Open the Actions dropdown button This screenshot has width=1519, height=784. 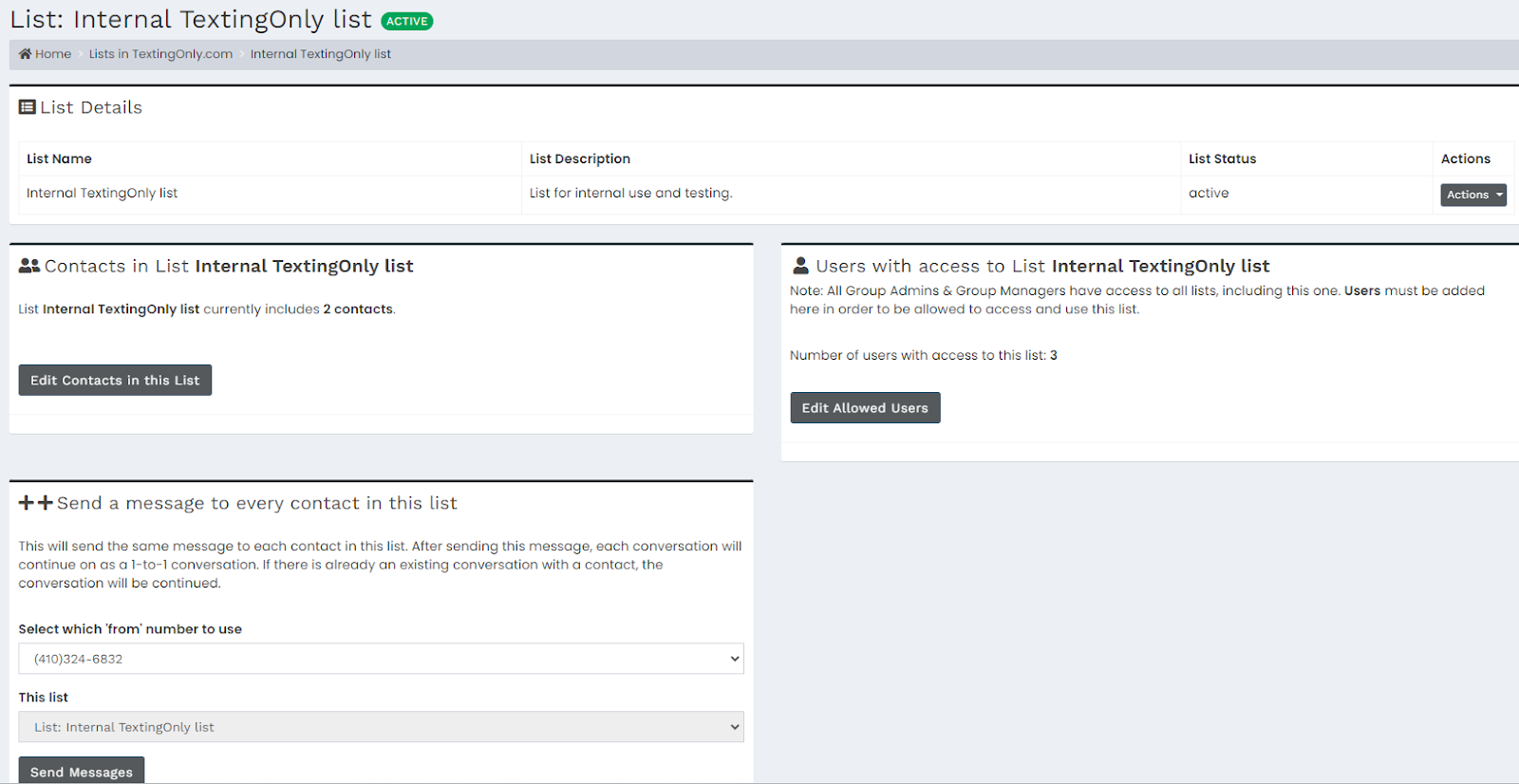point(1473,195)
